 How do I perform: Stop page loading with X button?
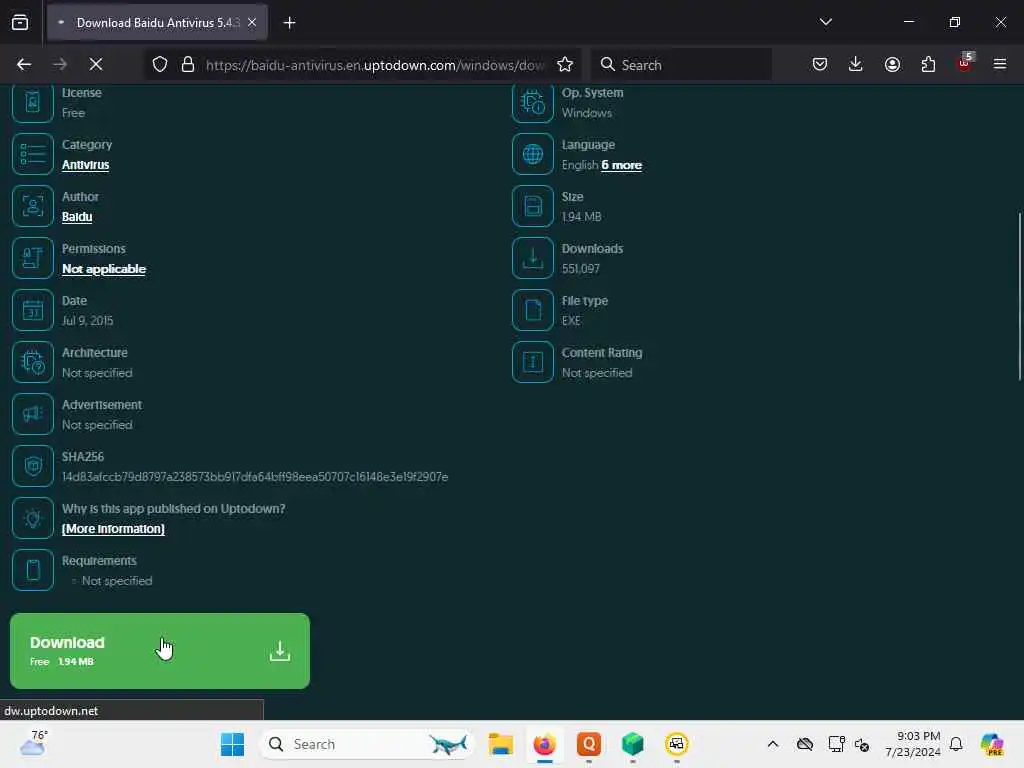coord(95,64)
